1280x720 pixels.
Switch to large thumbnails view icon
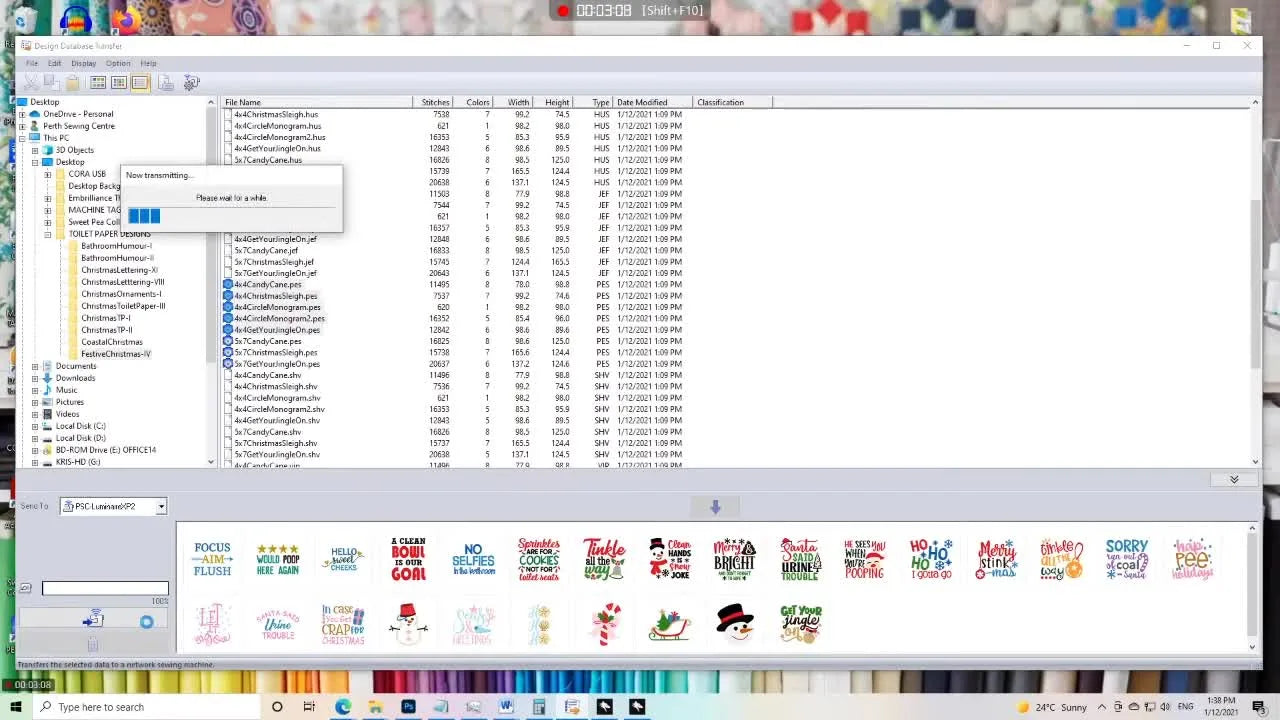point(98,83)
